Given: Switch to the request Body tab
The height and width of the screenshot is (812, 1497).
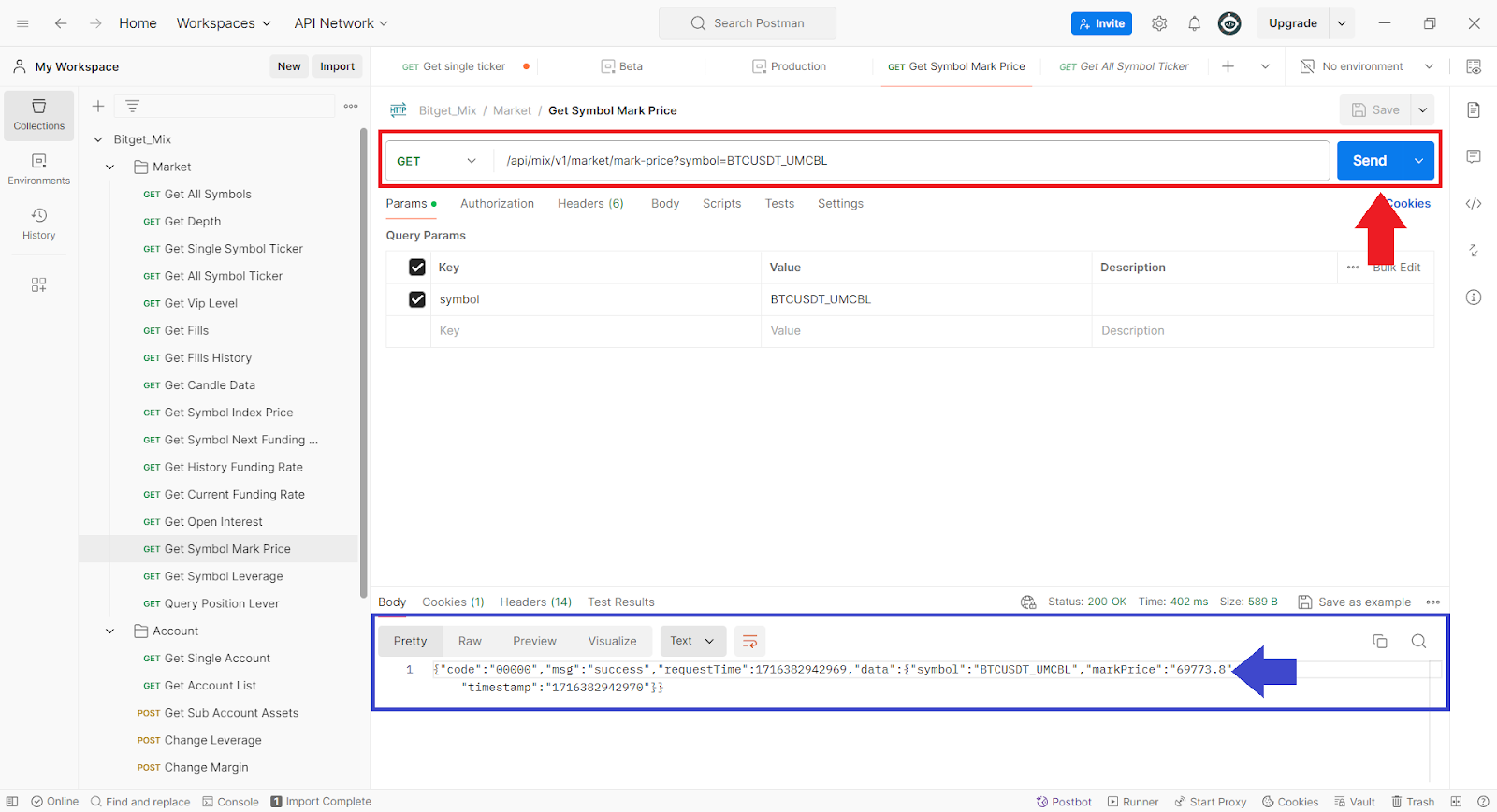Looking at the screenshot, I should coord(665,203).
